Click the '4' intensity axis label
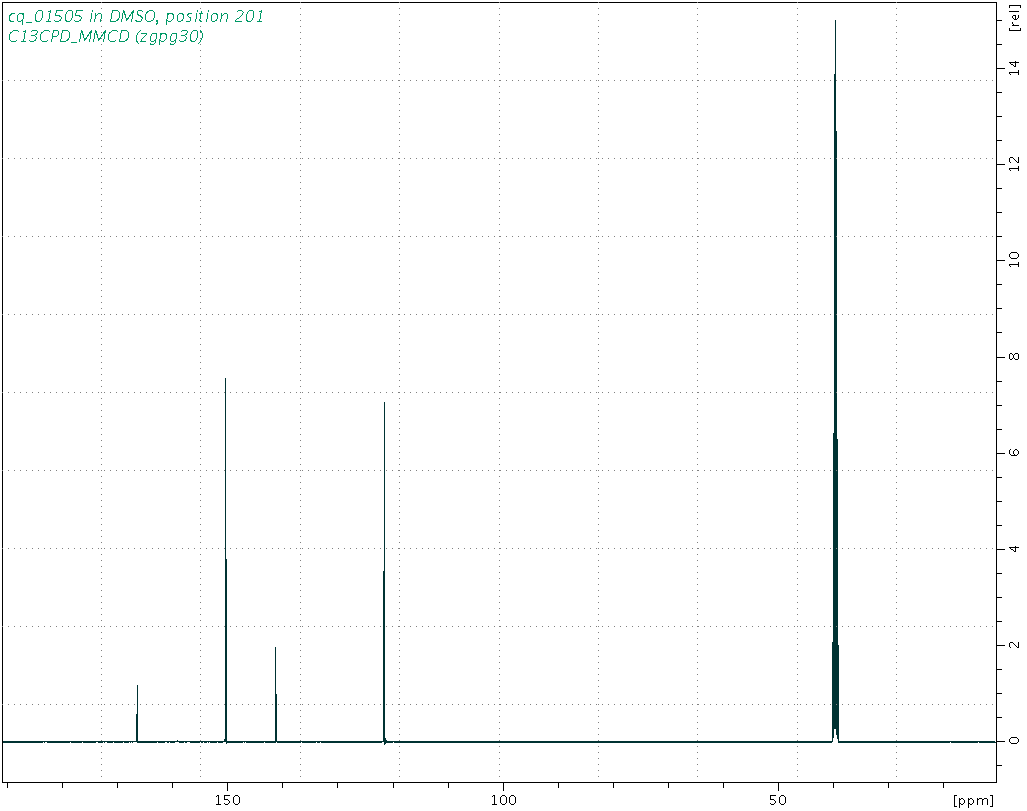 [1014, 548]
